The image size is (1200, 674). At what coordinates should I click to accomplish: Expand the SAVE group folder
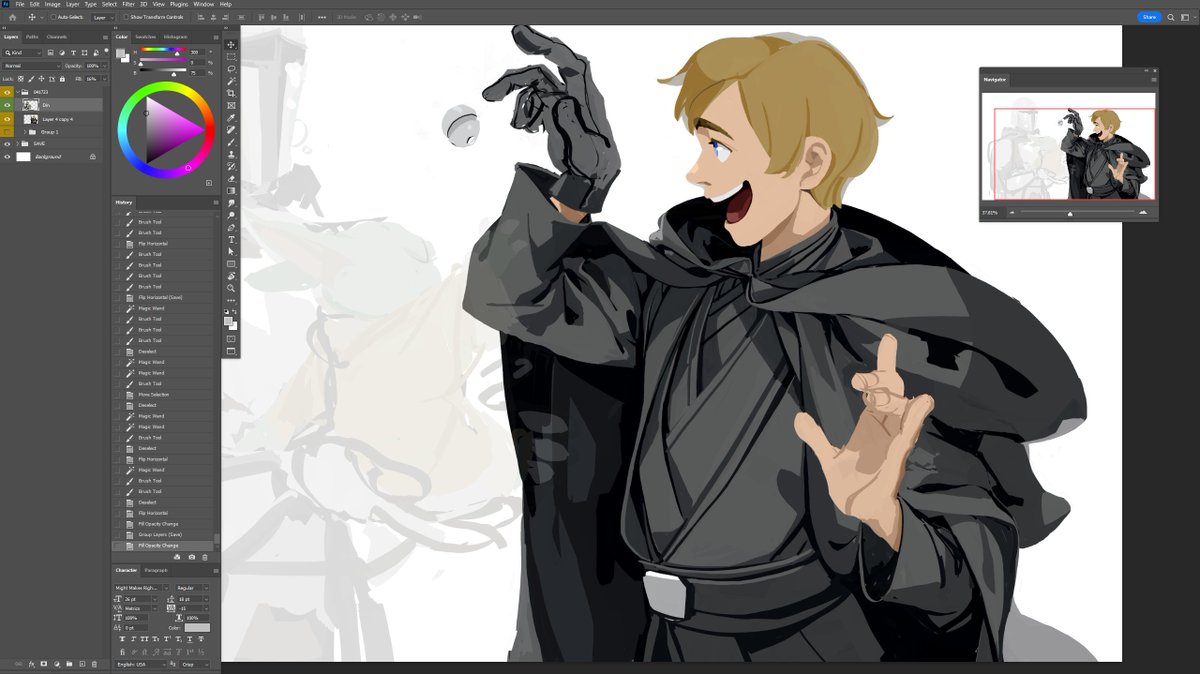(18, 144)
